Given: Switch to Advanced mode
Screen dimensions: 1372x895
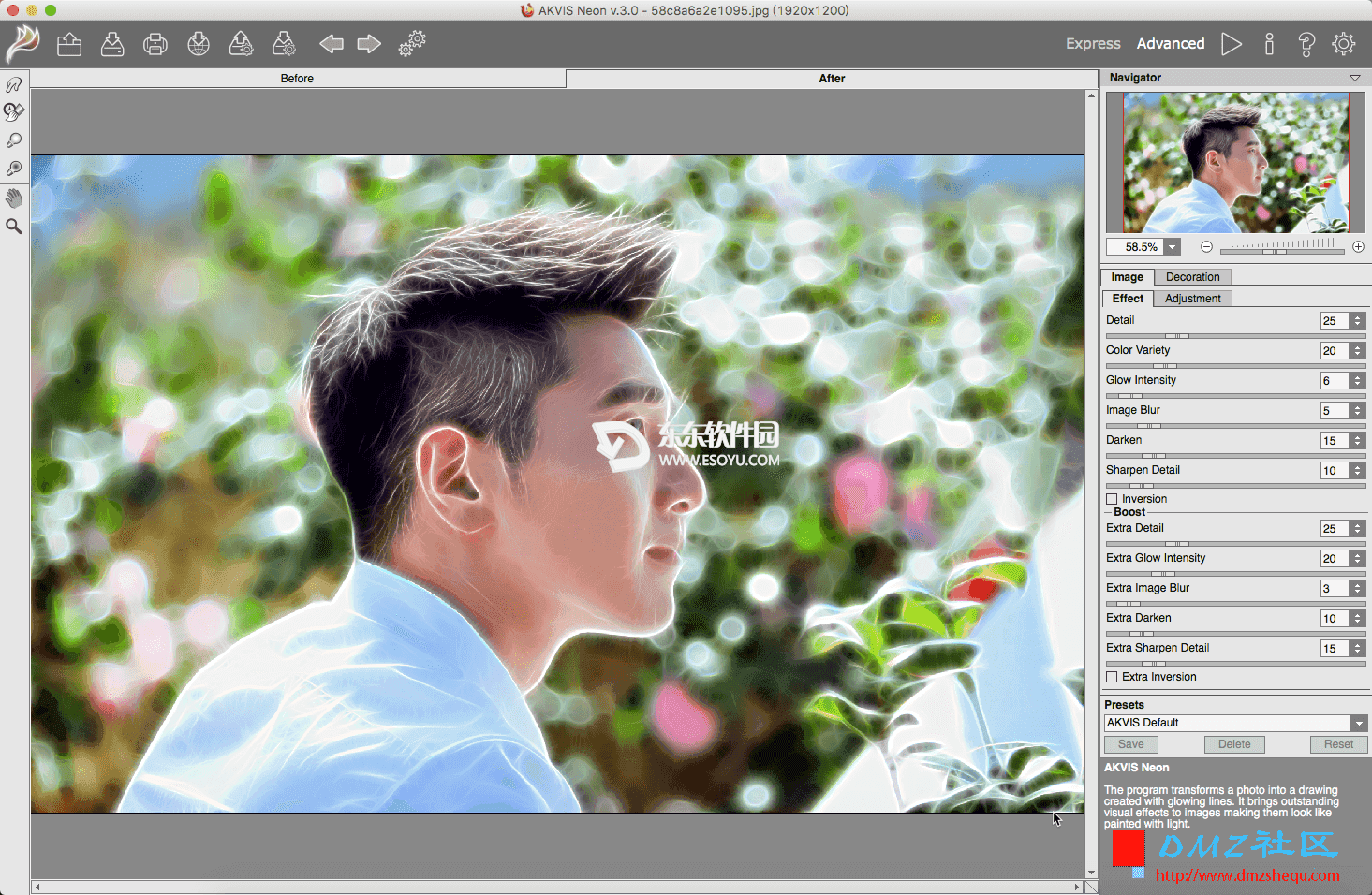Looking at the screenshot, I should point(1171,44).
